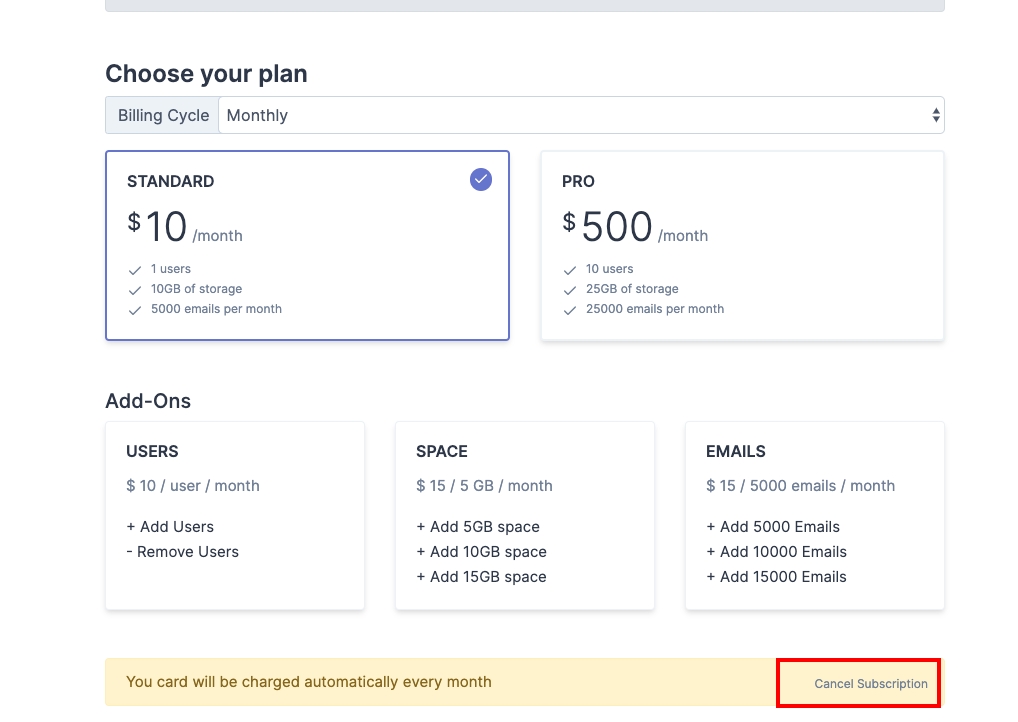
Task: Click Remove Users link
Action: 182,552
